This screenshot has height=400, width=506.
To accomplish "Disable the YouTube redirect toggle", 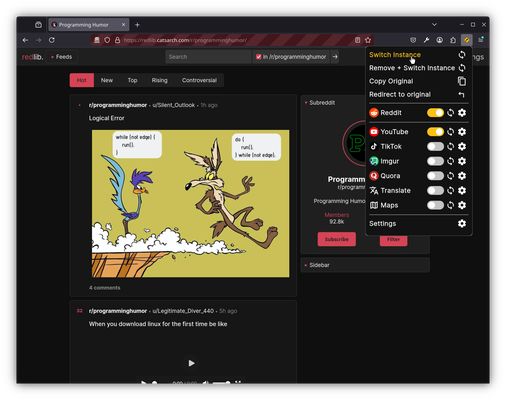I will (x=435, y=132).
